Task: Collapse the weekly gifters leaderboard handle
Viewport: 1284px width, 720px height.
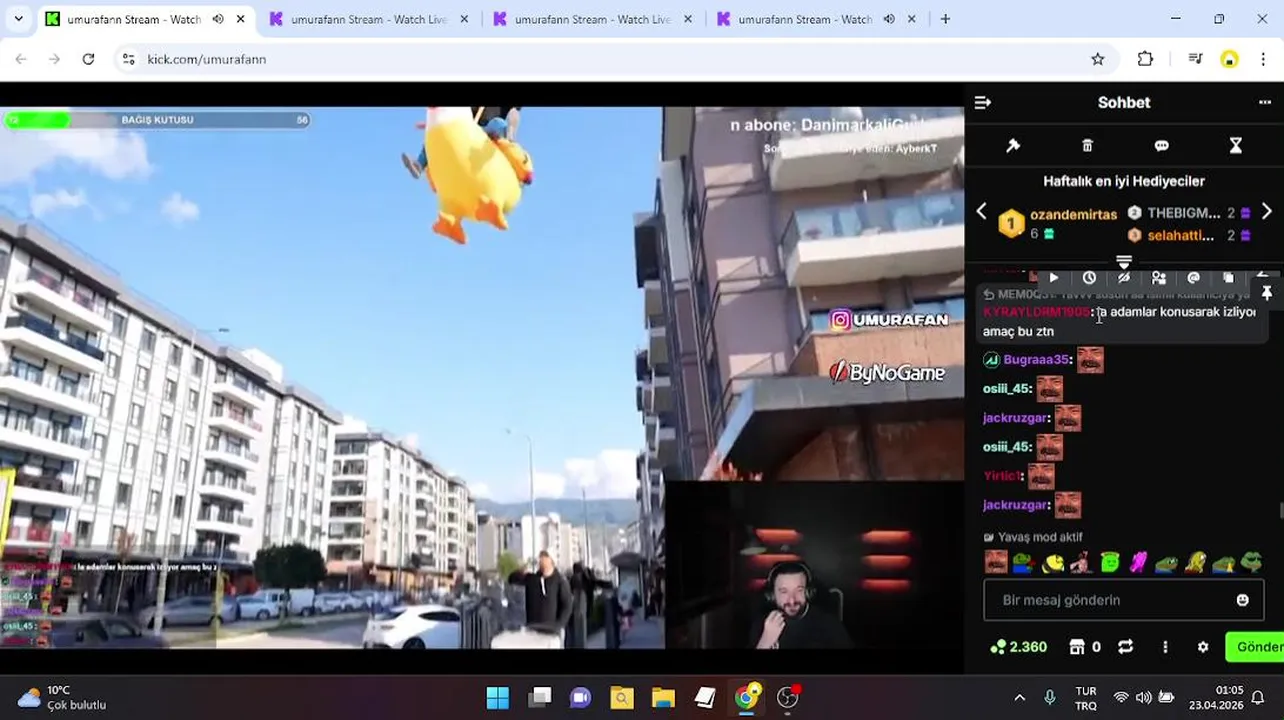Action: [1124, 262]
